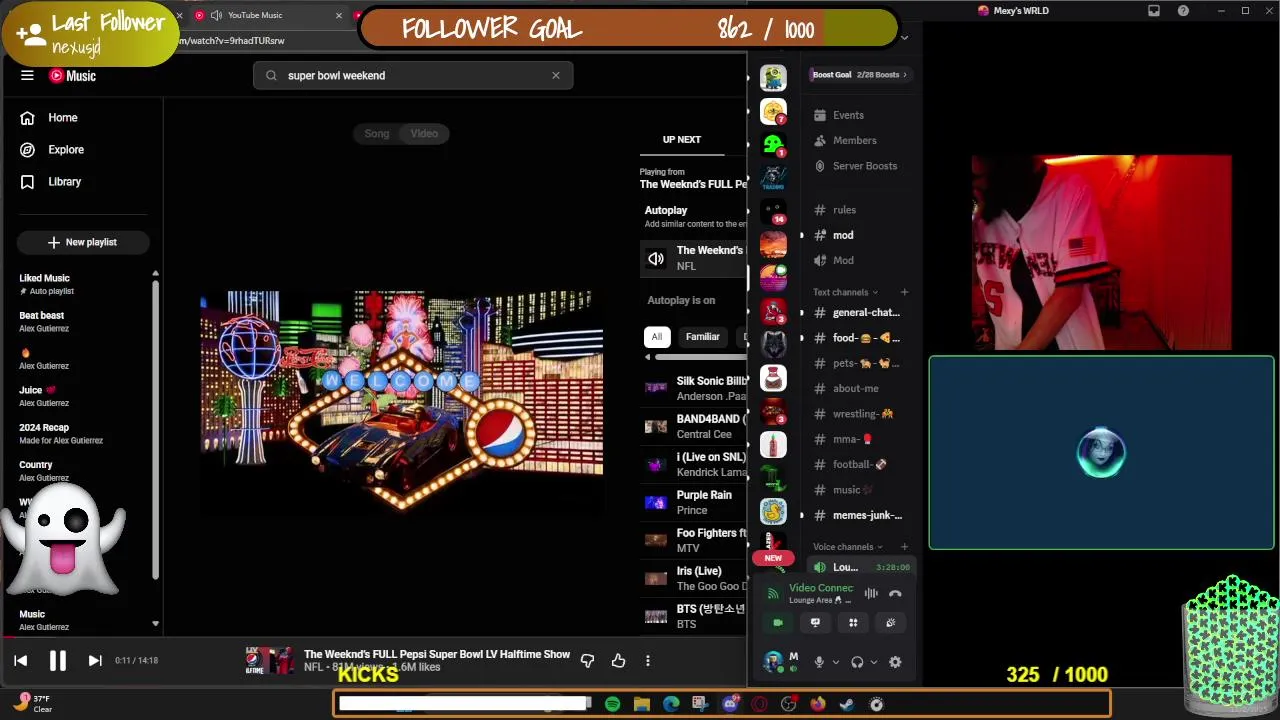Open the Discord soundboard

point(891,622)
